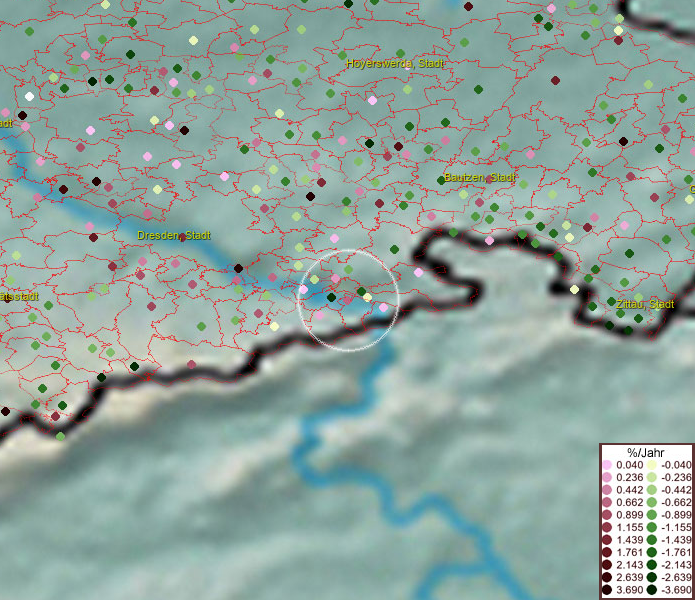This screenshot has width=695, height=600.
Task: Click the center of the white circle highlight
Action: (349, 301)
